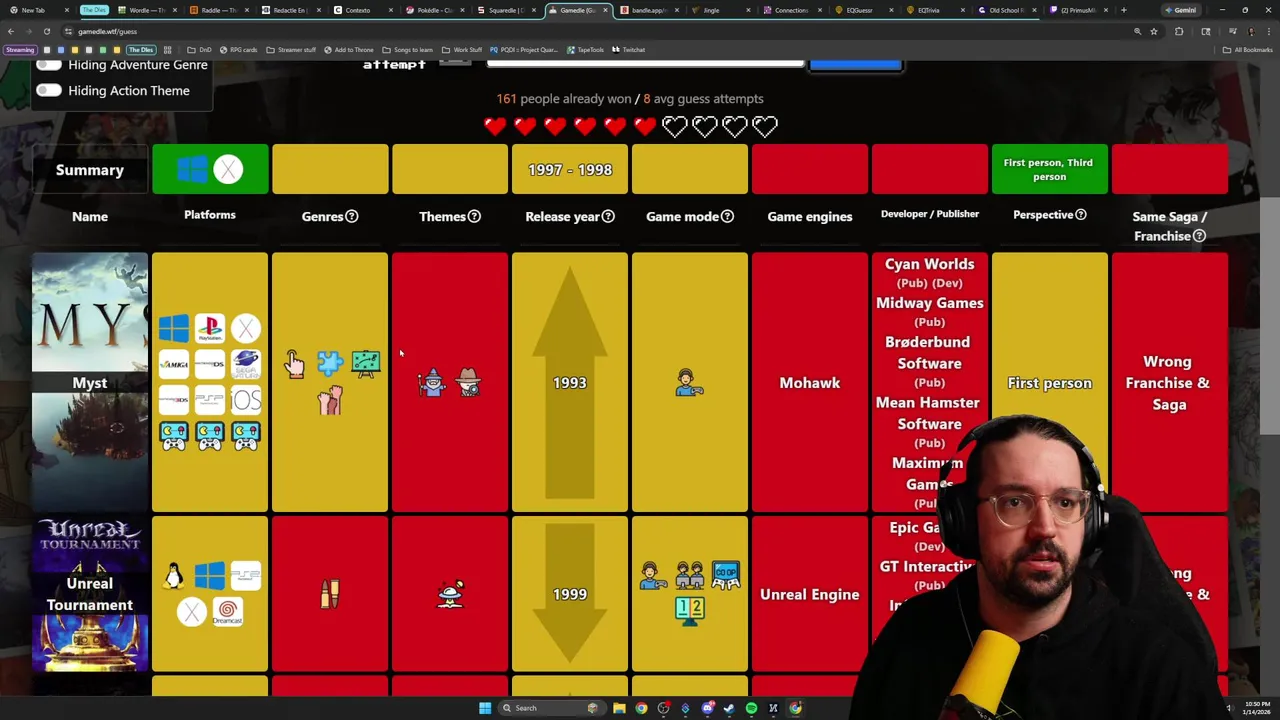
Task: Open Genres column help icon
Action: tap(351, 216)
